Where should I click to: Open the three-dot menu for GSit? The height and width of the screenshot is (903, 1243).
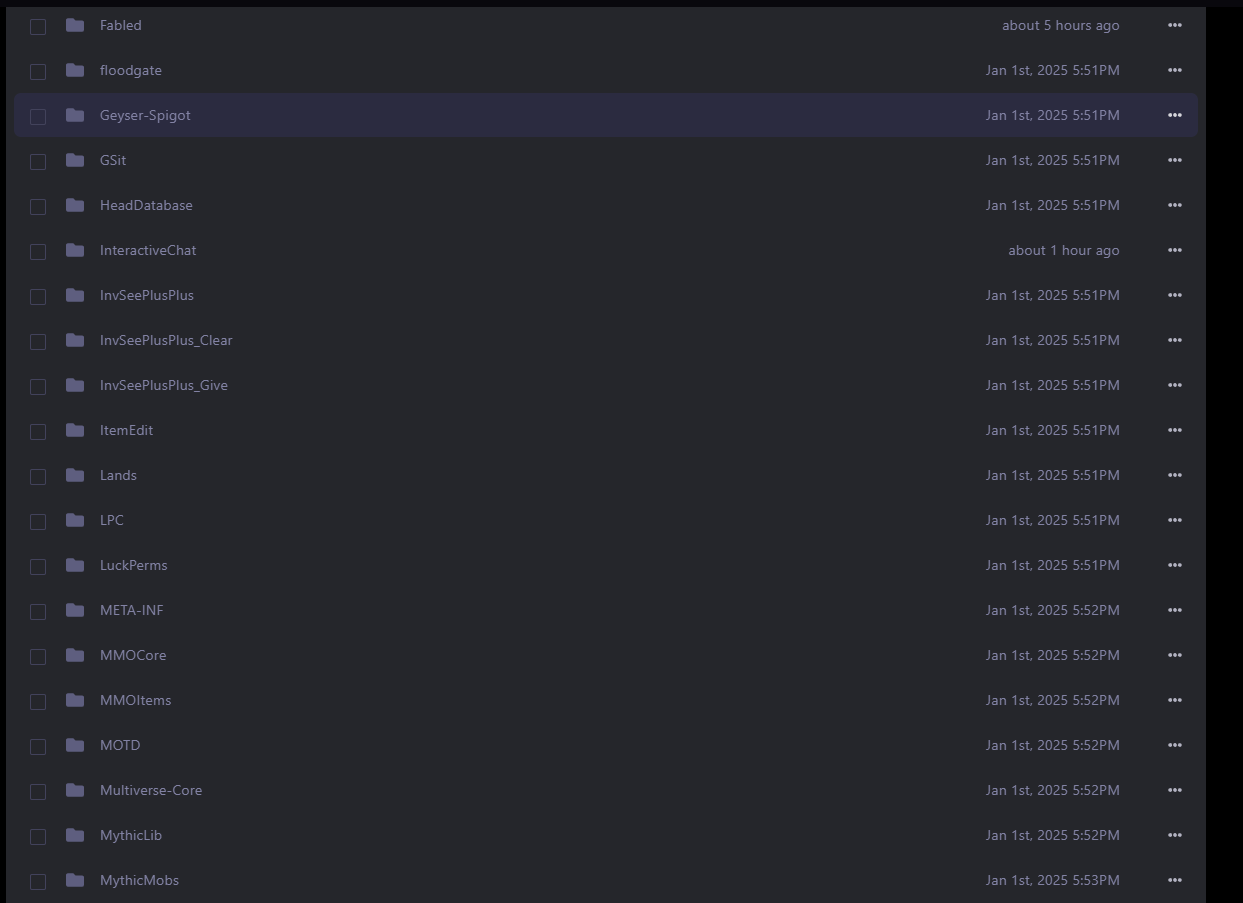point(1175,160)
